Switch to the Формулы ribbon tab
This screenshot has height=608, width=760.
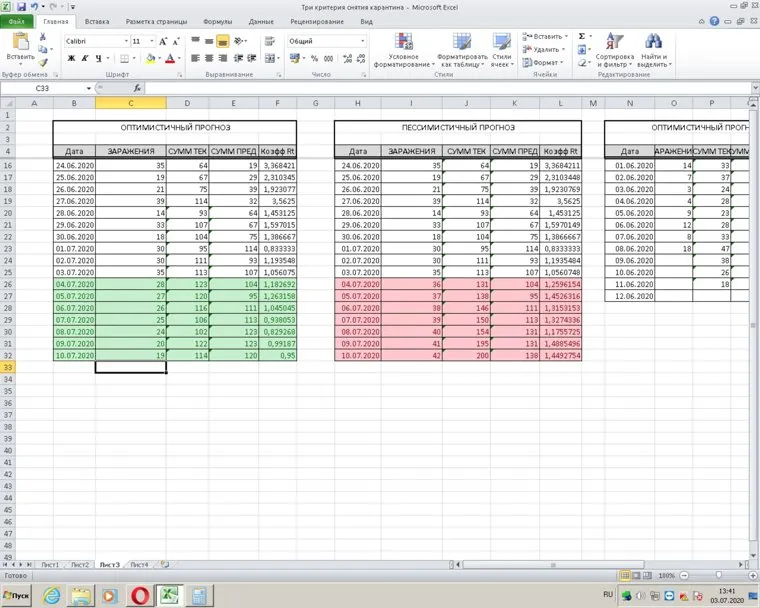pos(217,20)
